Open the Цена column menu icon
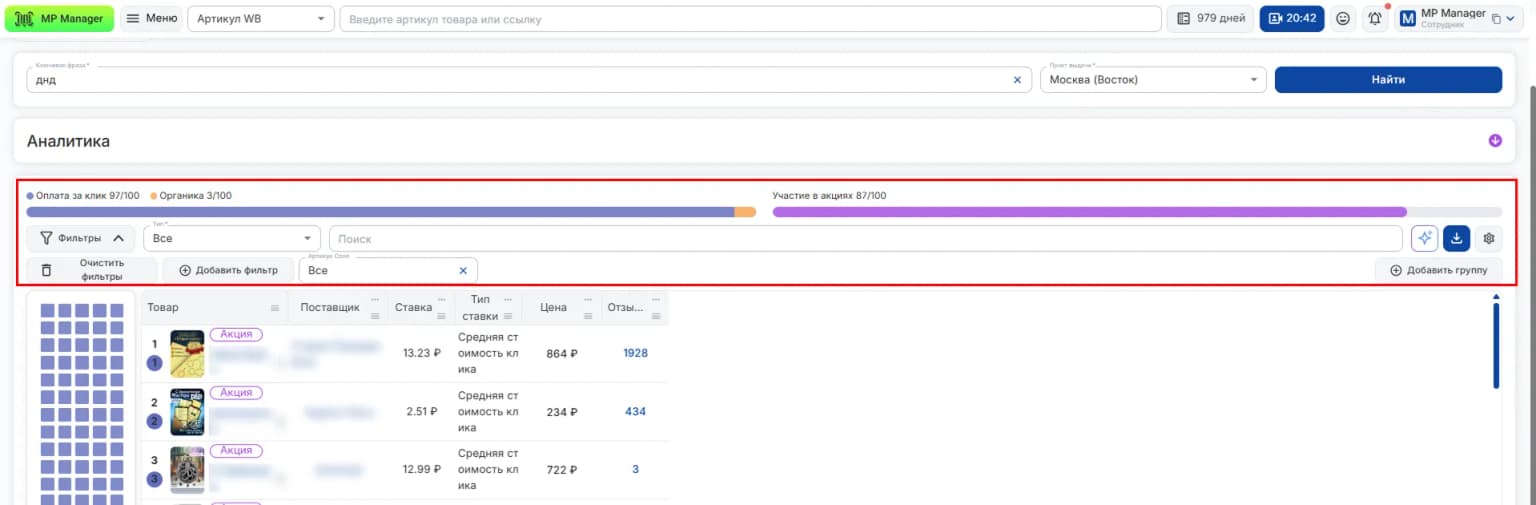The image size is (1536, 505). 588,316
